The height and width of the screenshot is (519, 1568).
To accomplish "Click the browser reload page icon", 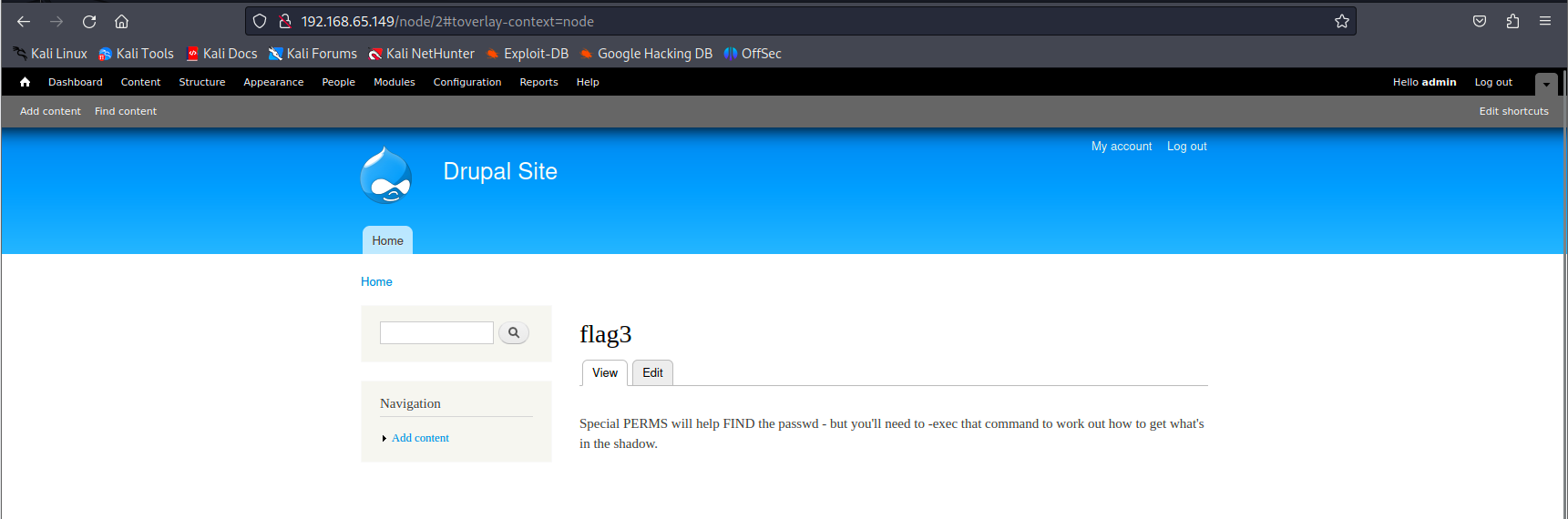I will 89,22.
